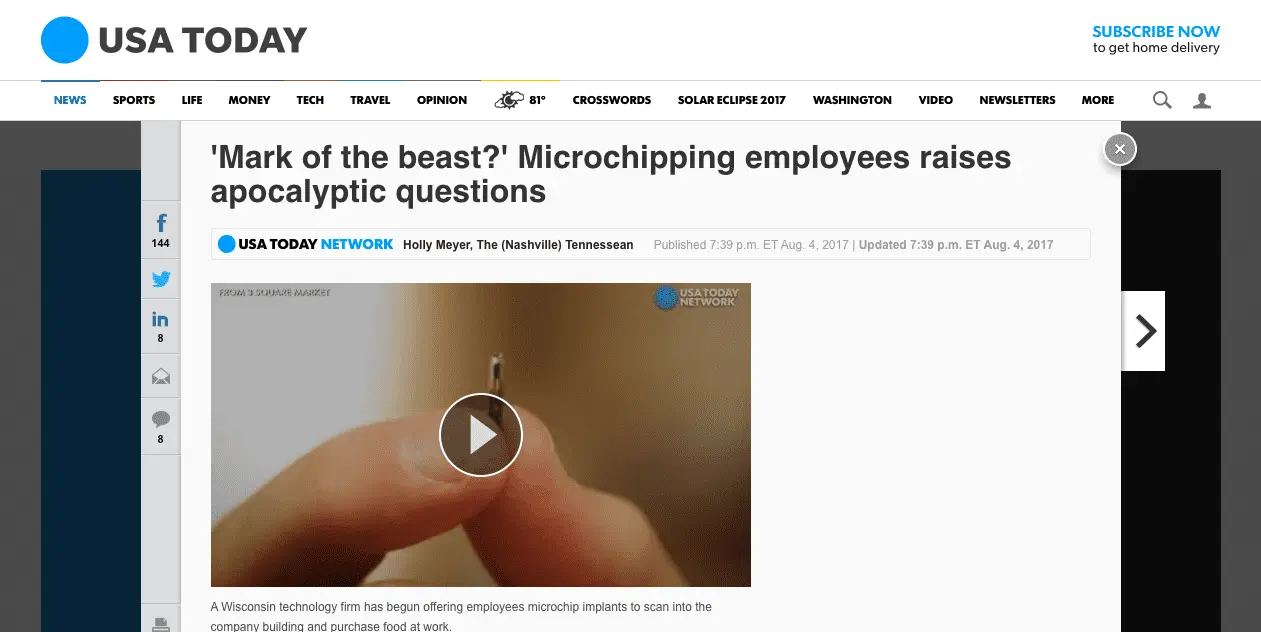Viewport: 1261px width, 632px height.
Task: Open weather showing 81°
Action: coord(521,100)
